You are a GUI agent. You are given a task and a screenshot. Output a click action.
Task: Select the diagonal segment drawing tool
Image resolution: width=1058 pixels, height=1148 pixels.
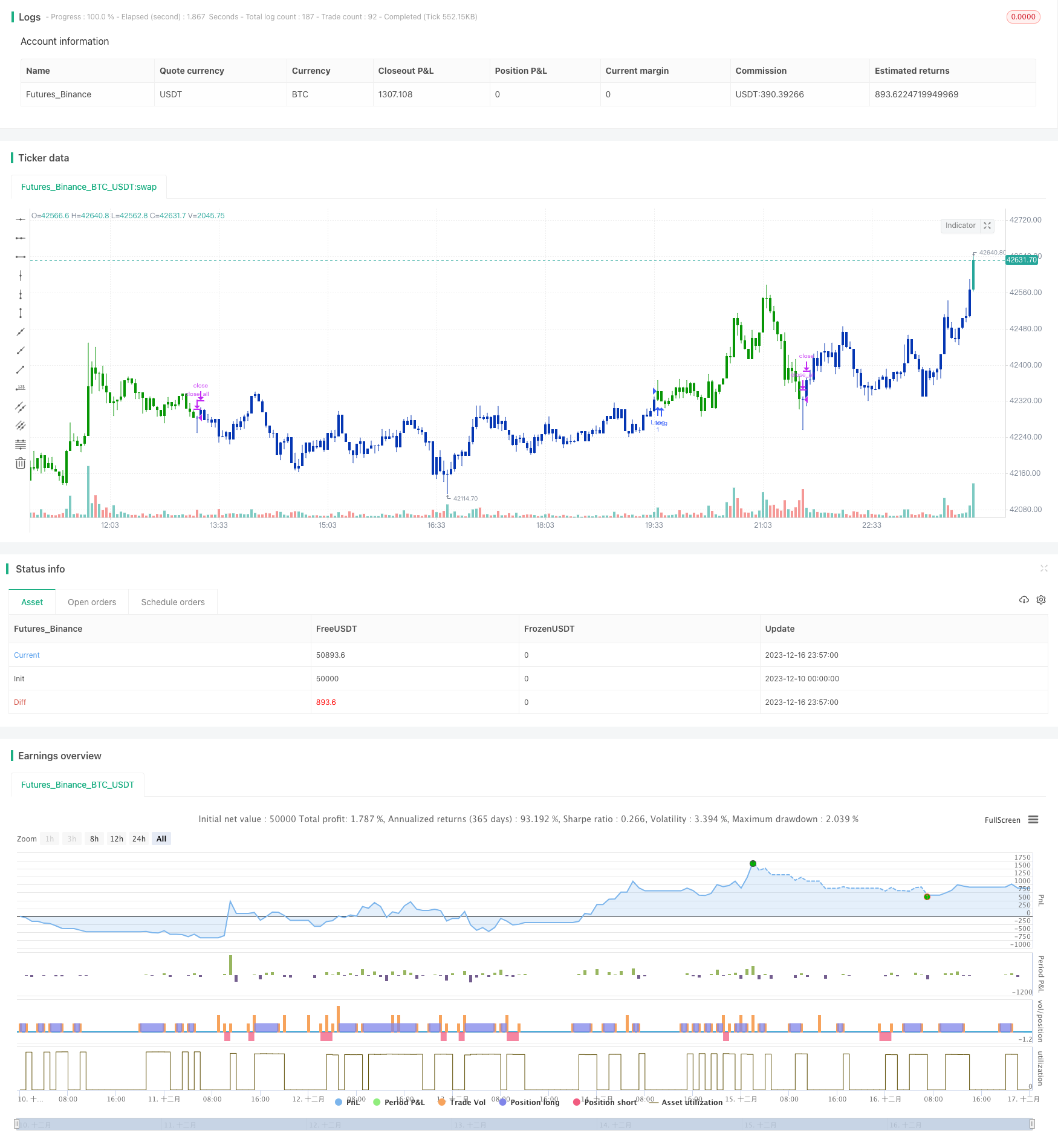coord(21,369)
